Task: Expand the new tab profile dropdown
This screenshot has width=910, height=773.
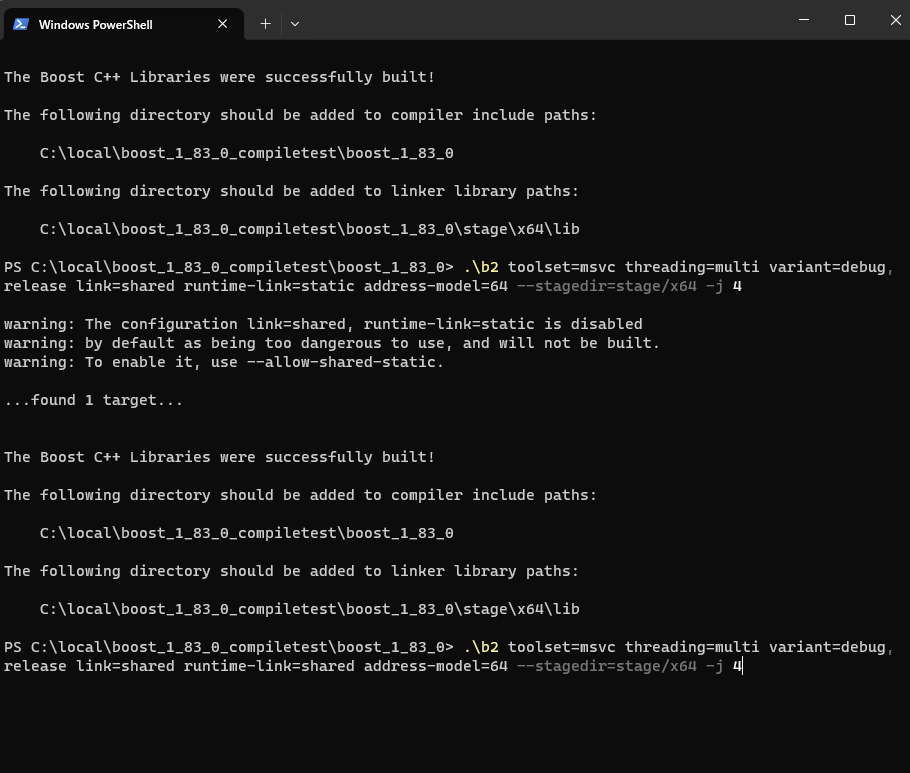Action: pyautogui.click(x=295, y=24)
